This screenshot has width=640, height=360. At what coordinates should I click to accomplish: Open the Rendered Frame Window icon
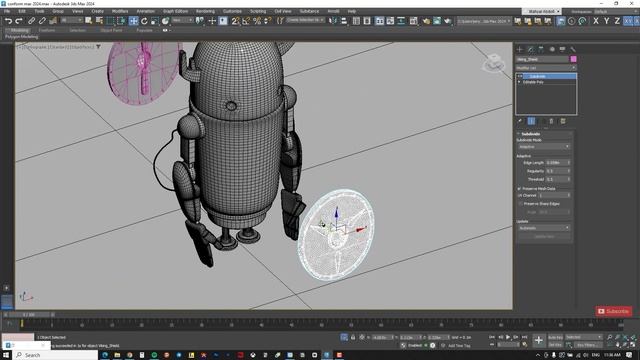437,21
